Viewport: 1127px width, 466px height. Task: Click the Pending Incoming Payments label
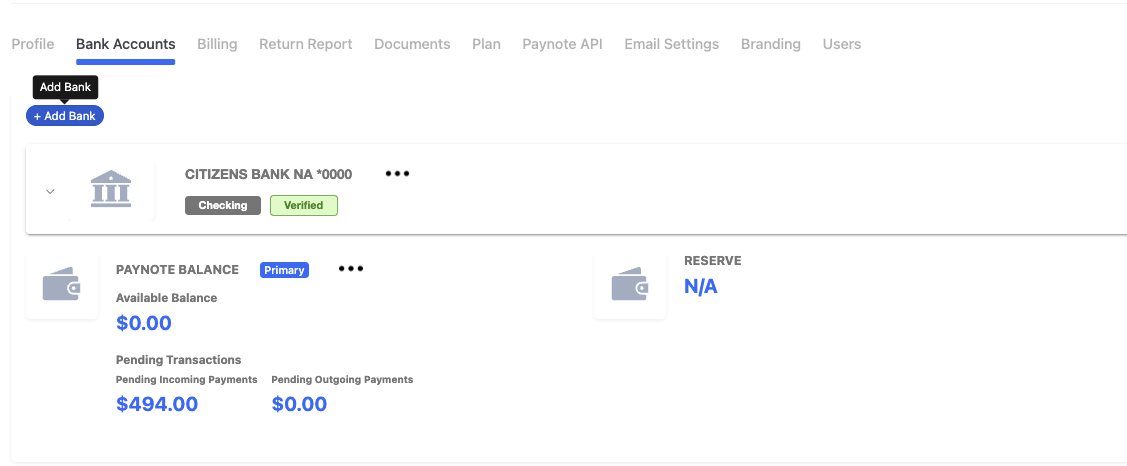[187, 380]
